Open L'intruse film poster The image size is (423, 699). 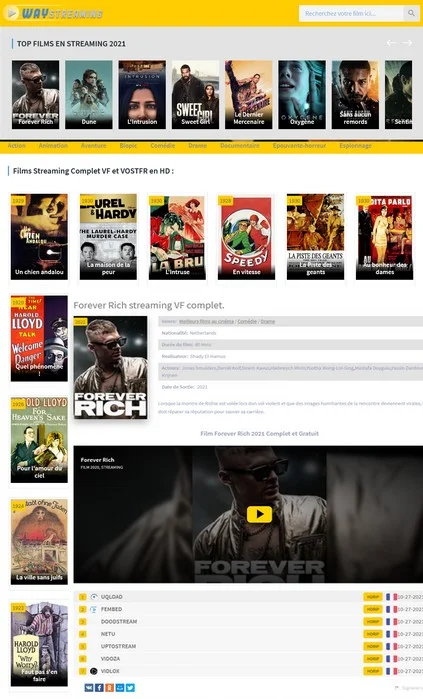177,237
